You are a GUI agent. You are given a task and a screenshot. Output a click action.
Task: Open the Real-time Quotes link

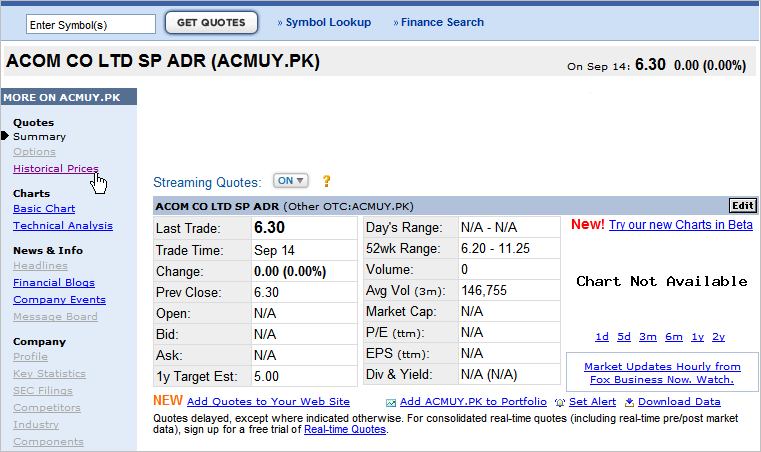(345, 429)
